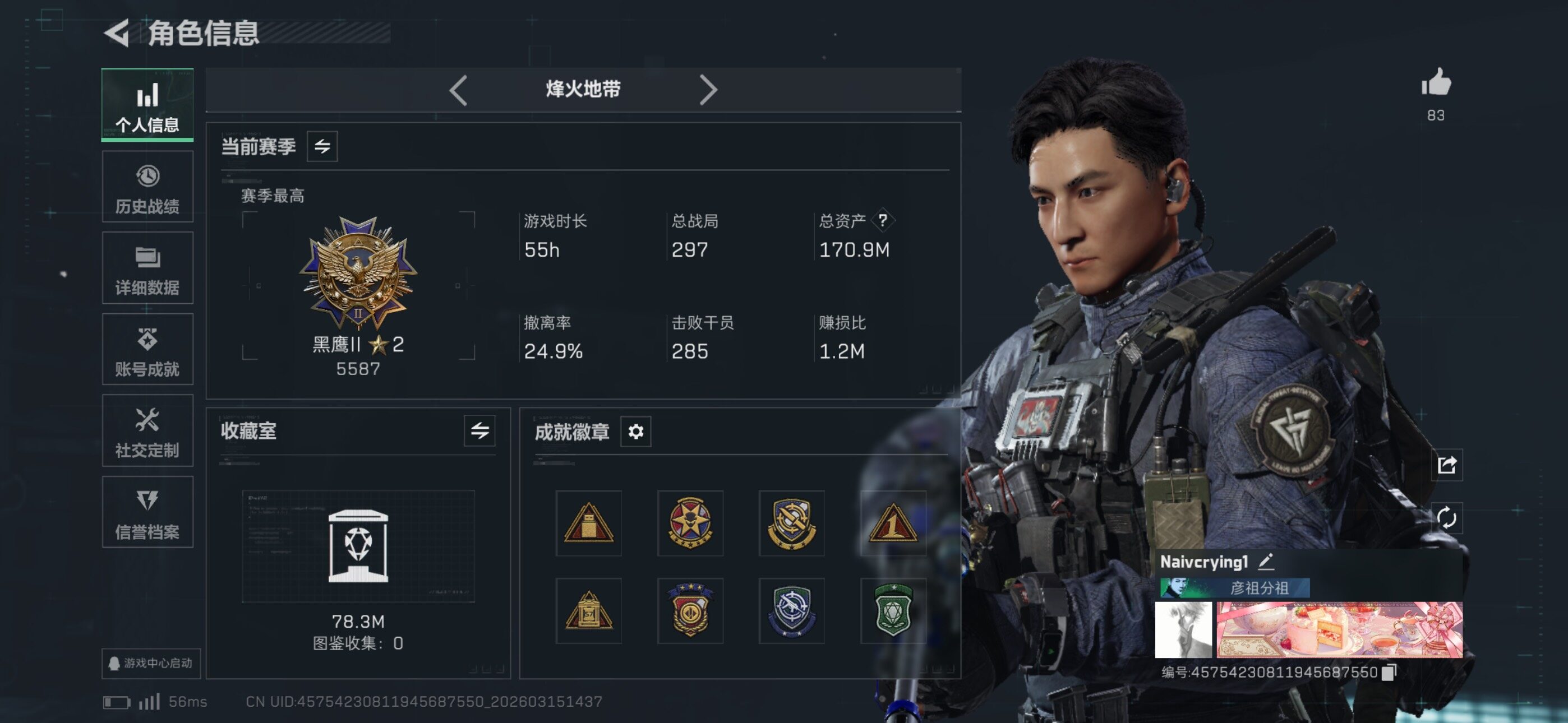Go back using the arrow beside 角色信息

117,33
